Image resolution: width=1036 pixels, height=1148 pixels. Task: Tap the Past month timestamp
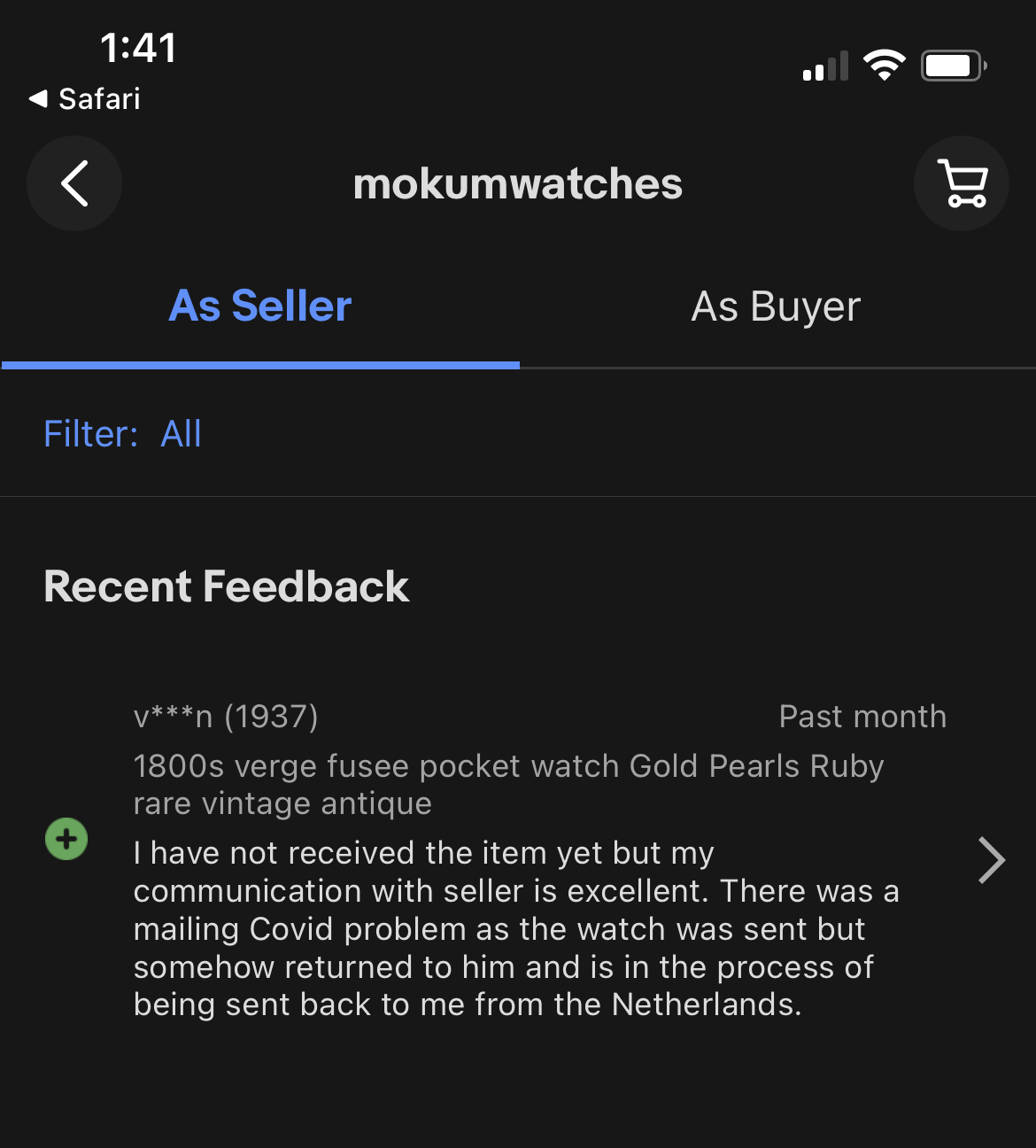pyautogui.click(x=862, y=716)
